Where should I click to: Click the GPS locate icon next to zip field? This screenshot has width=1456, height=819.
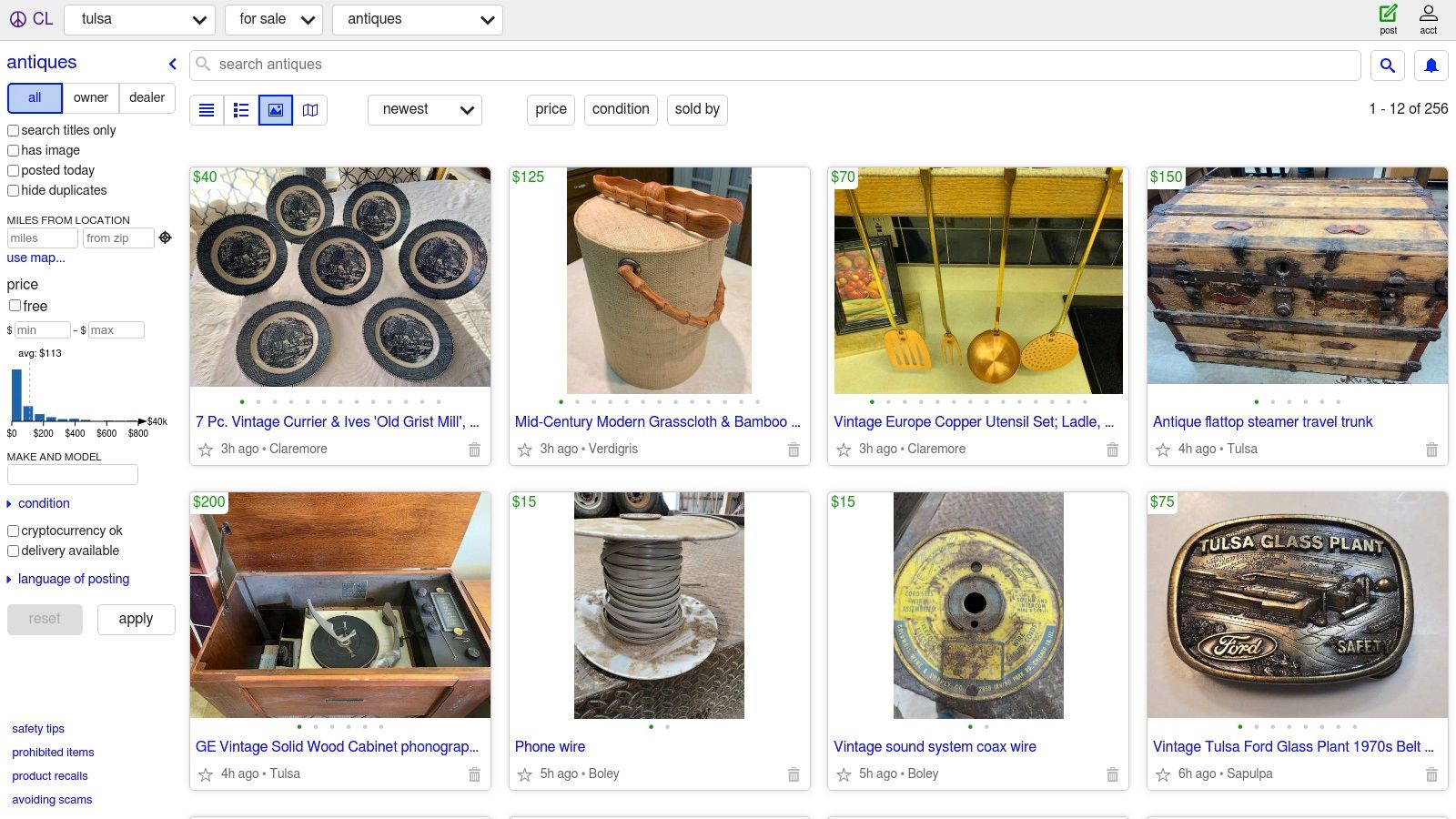click(165, 237)
